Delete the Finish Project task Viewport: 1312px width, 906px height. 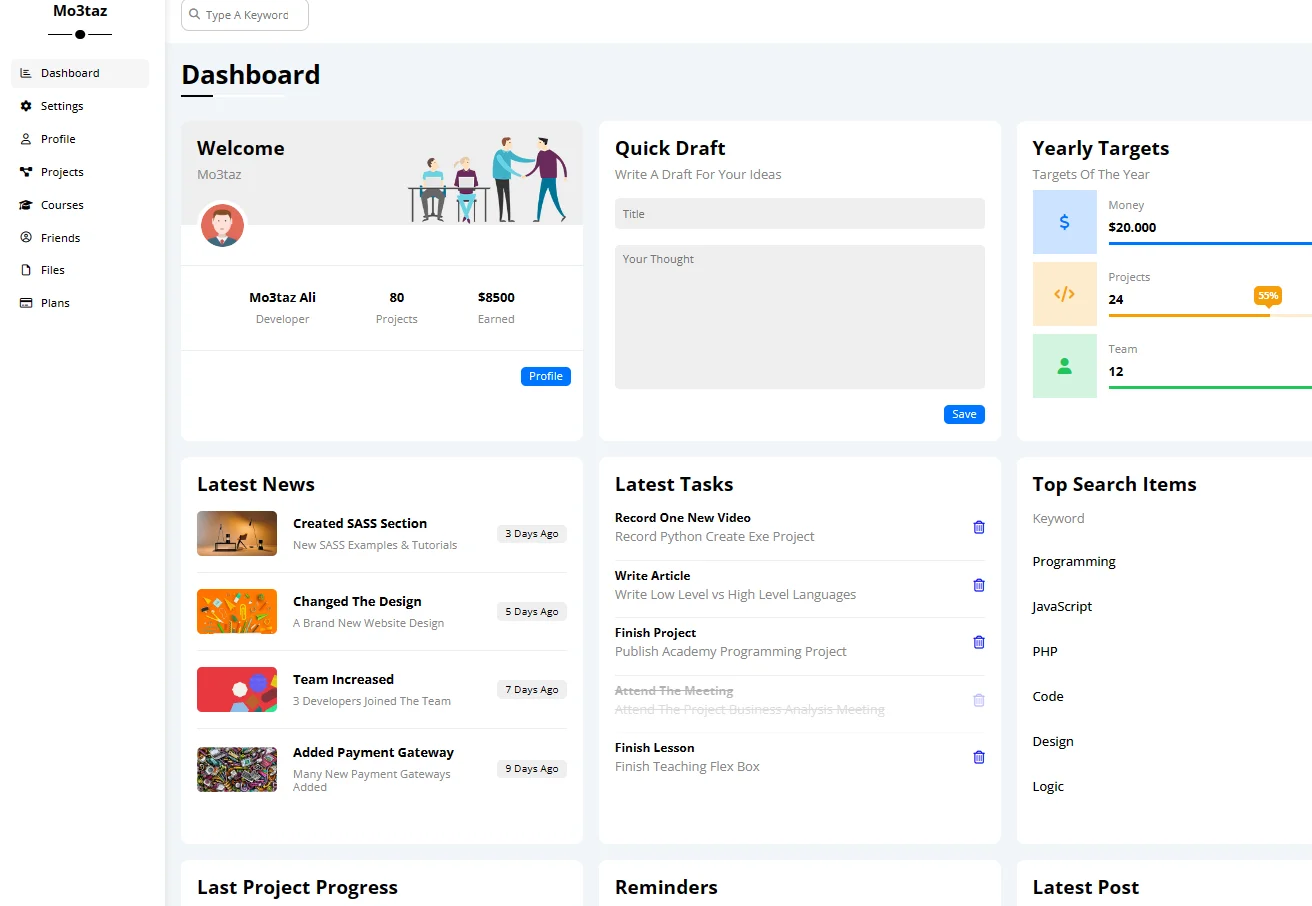[x=979, y=642]
